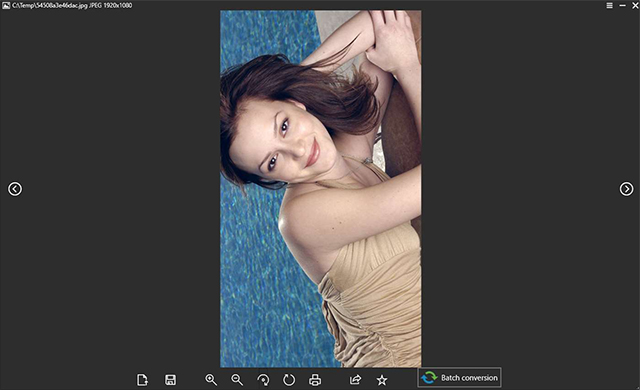Start Batch conversion
This screenshot has width=640, height=390.
[x=460, y=378]
